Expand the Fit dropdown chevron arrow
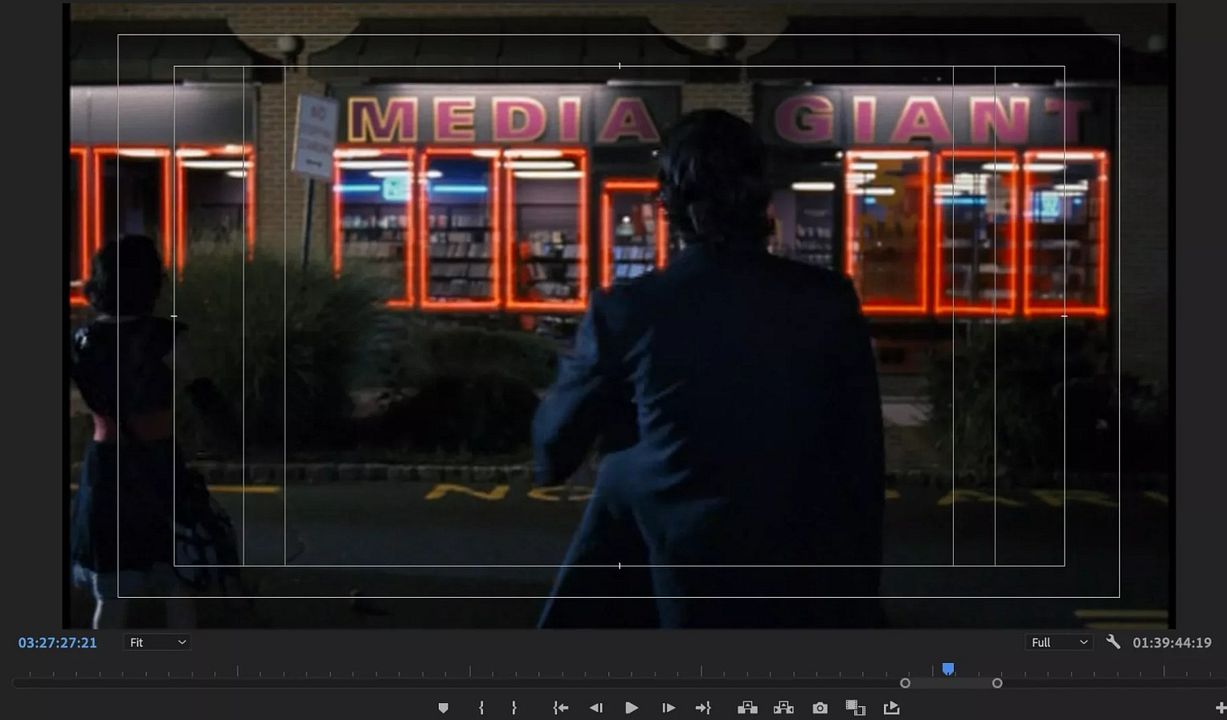 184,643
